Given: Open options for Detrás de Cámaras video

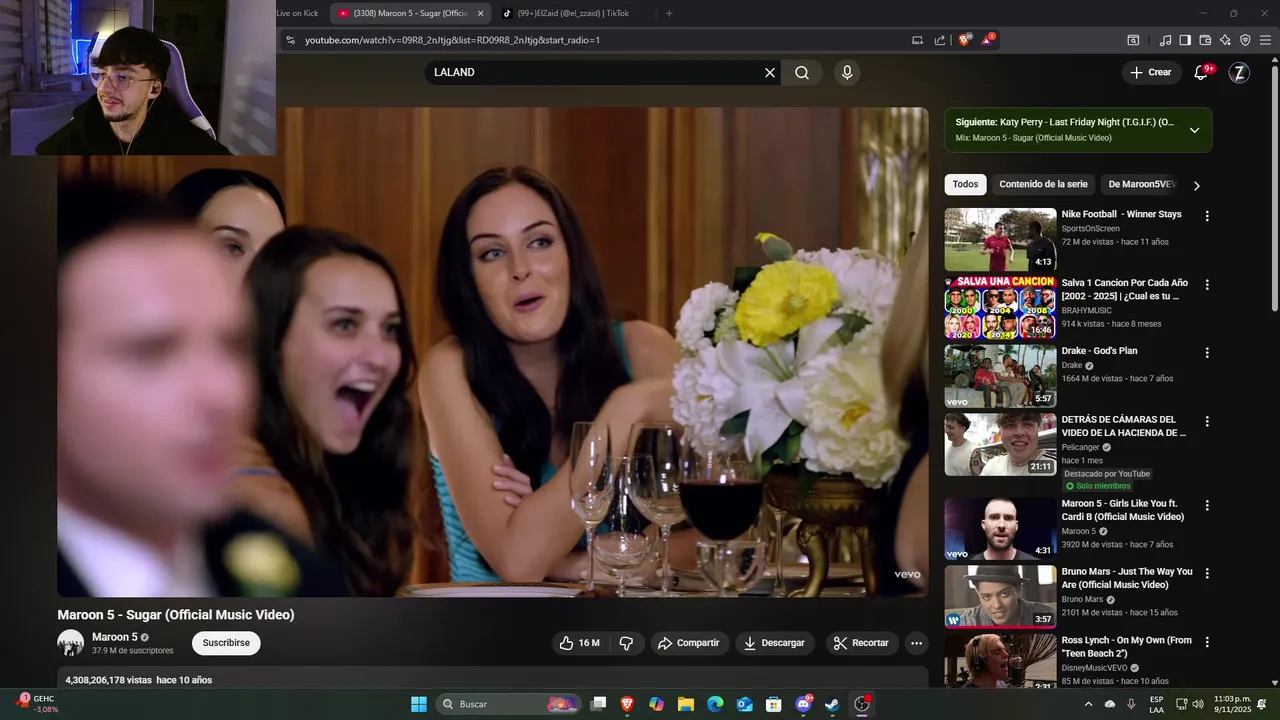Looking at the screenshot, I should coord(1207,422).
